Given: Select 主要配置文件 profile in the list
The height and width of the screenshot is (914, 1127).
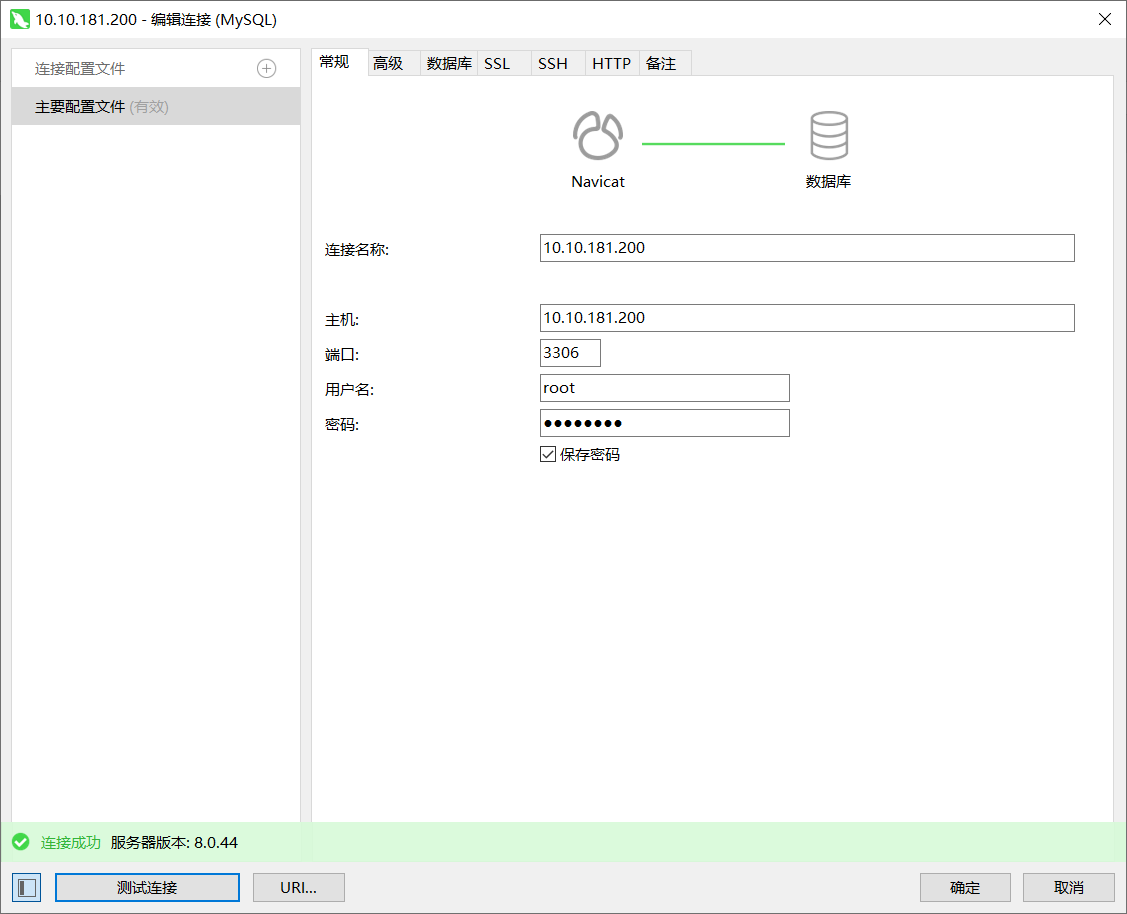Looking at the screenshot, I should click(x=156, y=106).
